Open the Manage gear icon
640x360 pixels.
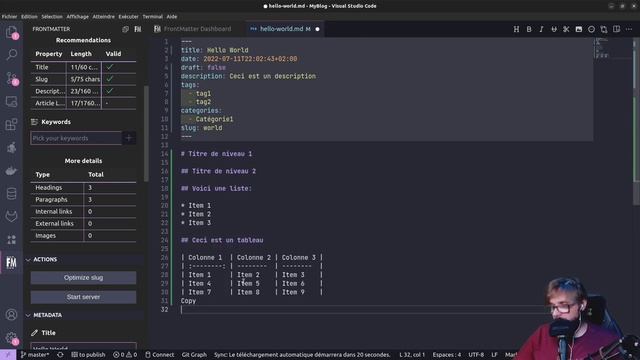11,338
